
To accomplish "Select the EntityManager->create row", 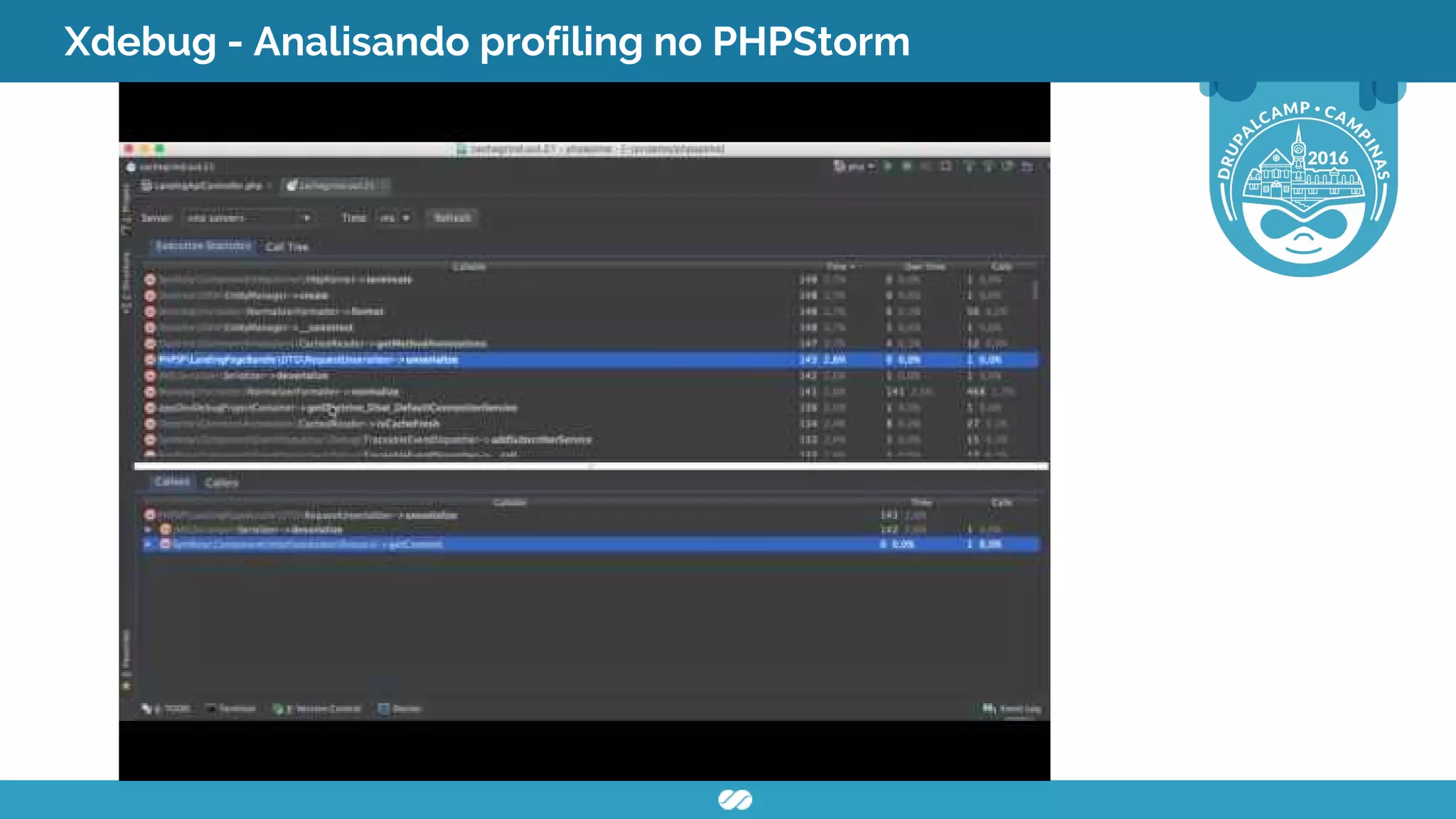I will [590, 295].
